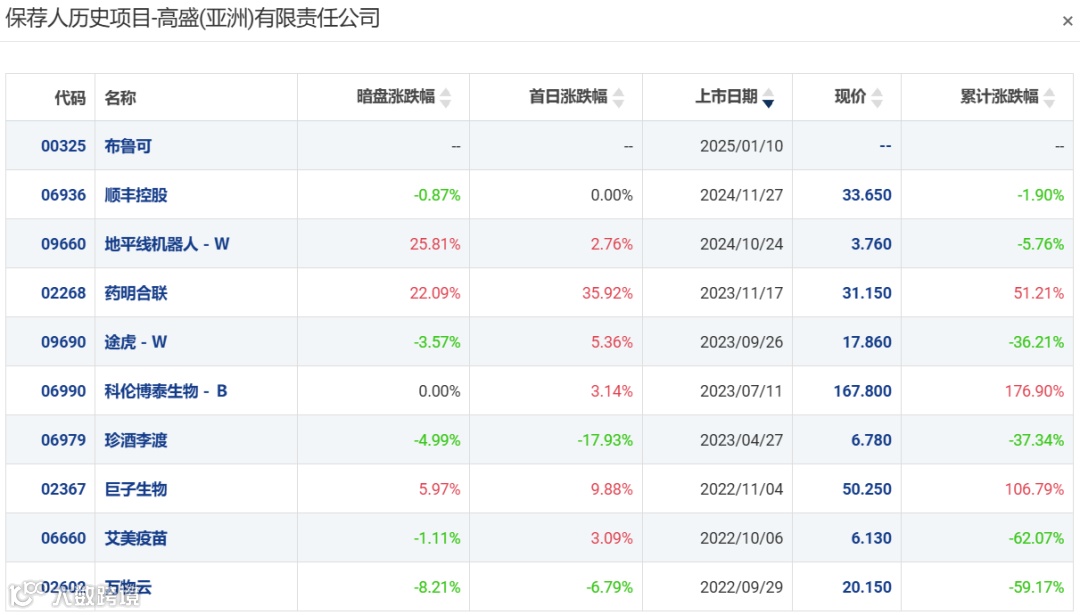Sort by 首日涨跌幅 column arrows
This screenshot has width=1080, height=615.
[619, 98]
